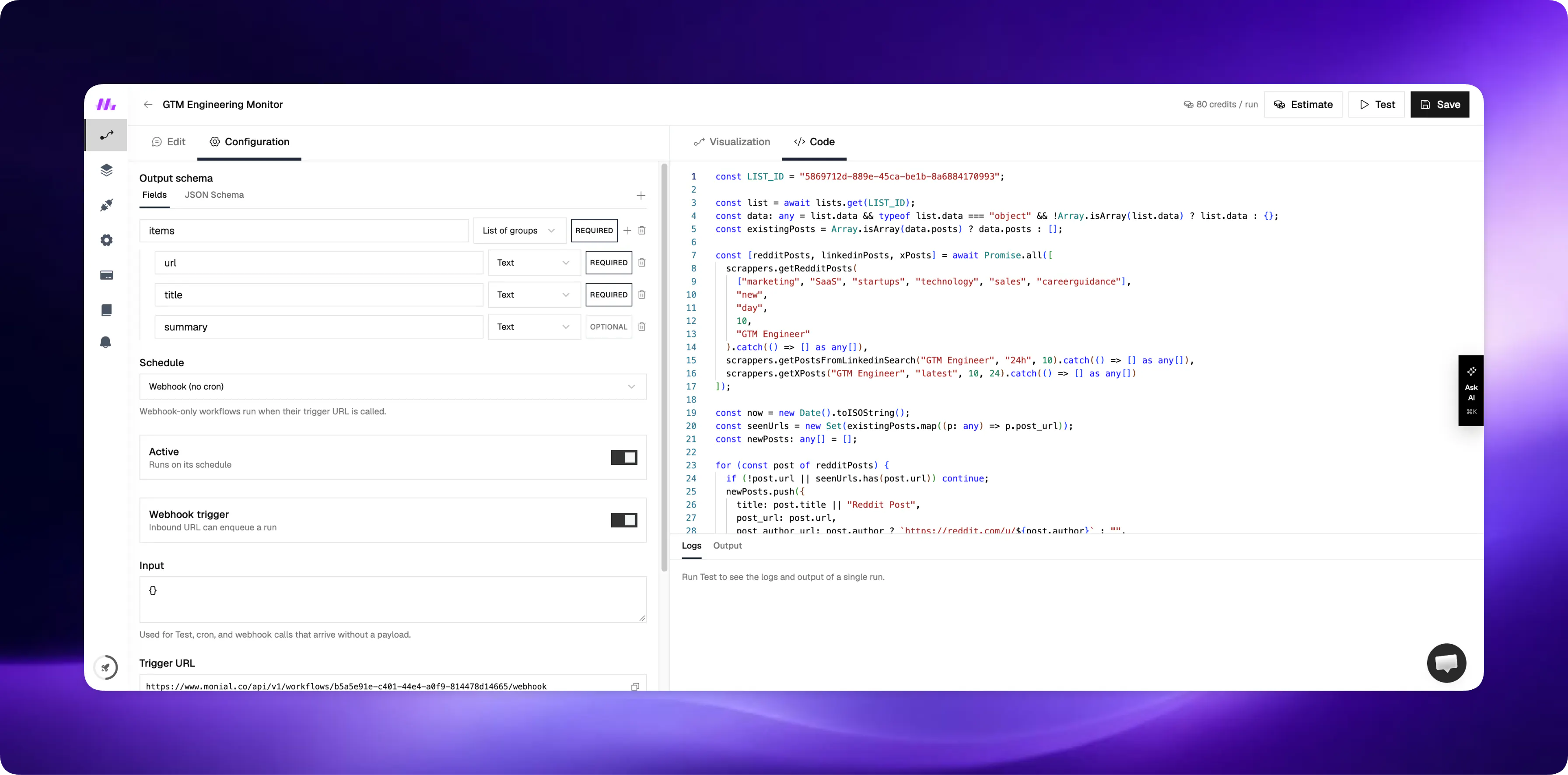Screen dimensions: 1568x775
Task: Open the layers stack sidebar icon
Action: point(106,170)
